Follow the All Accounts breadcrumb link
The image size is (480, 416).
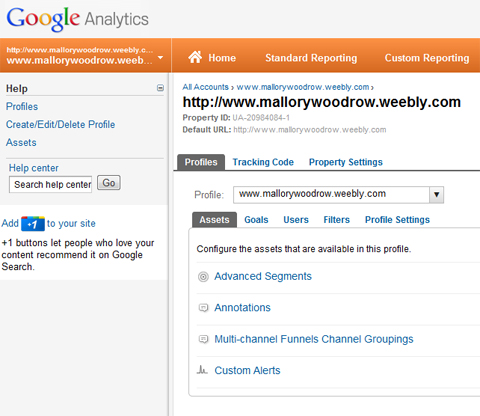(205, 87)
